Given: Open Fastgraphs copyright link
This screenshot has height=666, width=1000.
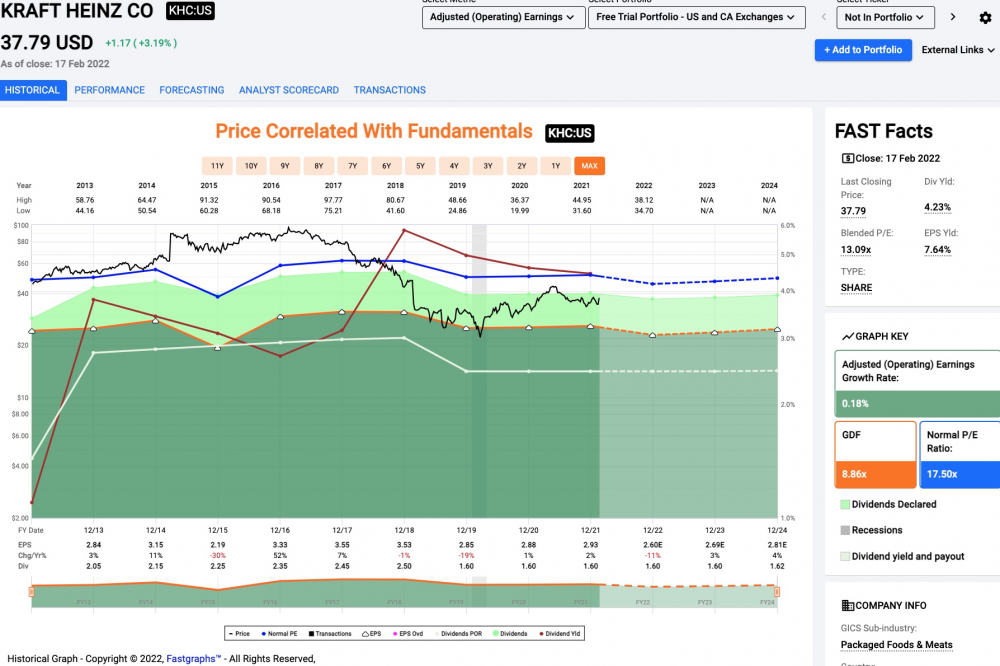Looking at the screenshot, I should (193, 658).
